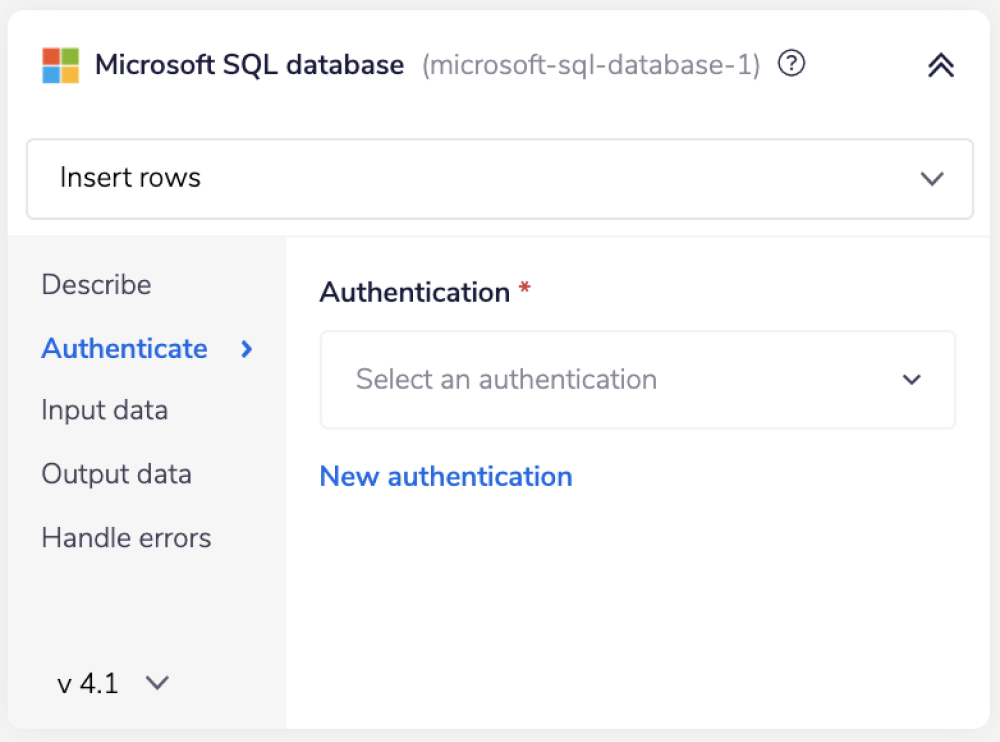The image size is (1000, 742).
Task: Open the connector version v 4.1 dropdown
Action: [110, 683]
